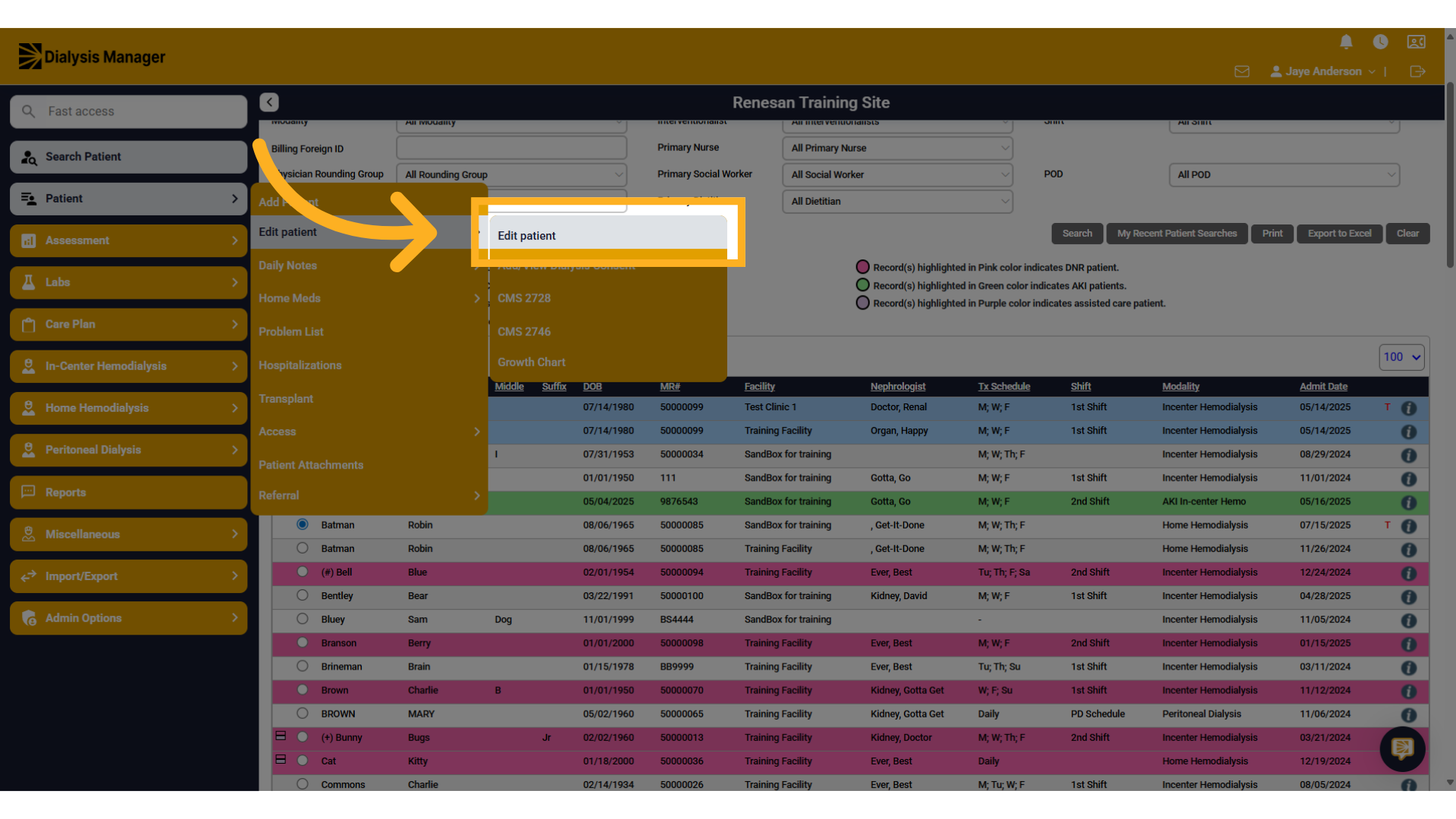
Task: Select radio button for BROWN MARY
Action: click(x=303, y=713)
